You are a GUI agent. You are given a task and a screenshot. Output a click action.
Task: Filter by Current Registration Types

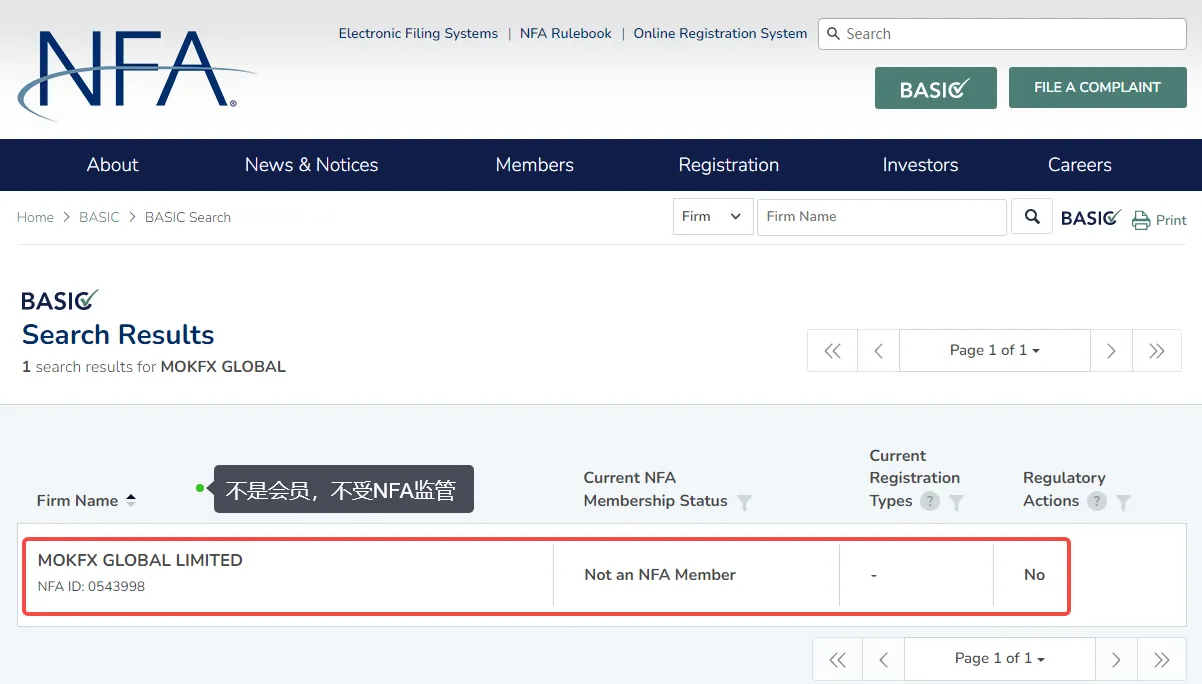click(956, 502)
